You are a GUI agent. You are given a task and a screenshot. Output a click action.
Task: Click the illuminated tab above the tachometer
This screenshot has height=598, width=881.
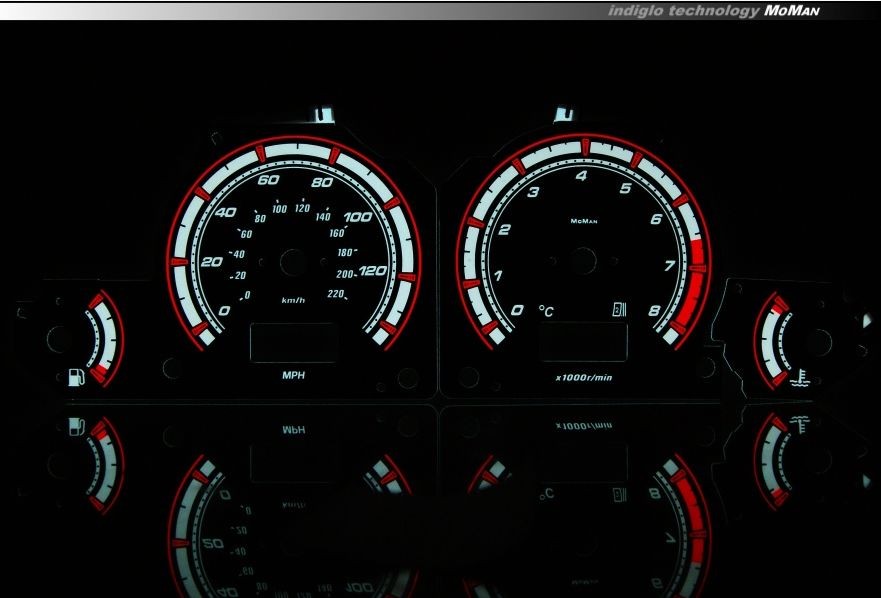point(564,114)
